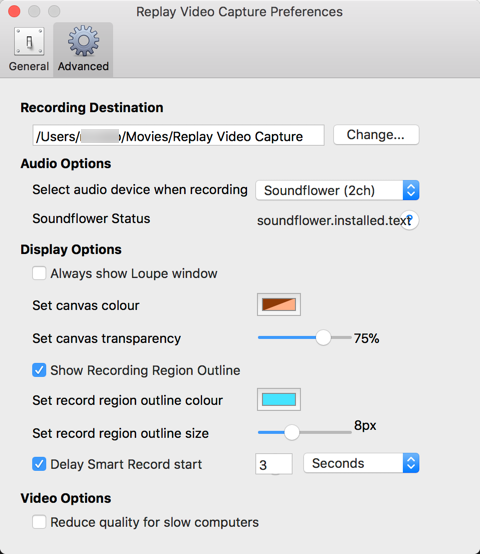Enable Reduce quality for slow computers

(39, 522)
